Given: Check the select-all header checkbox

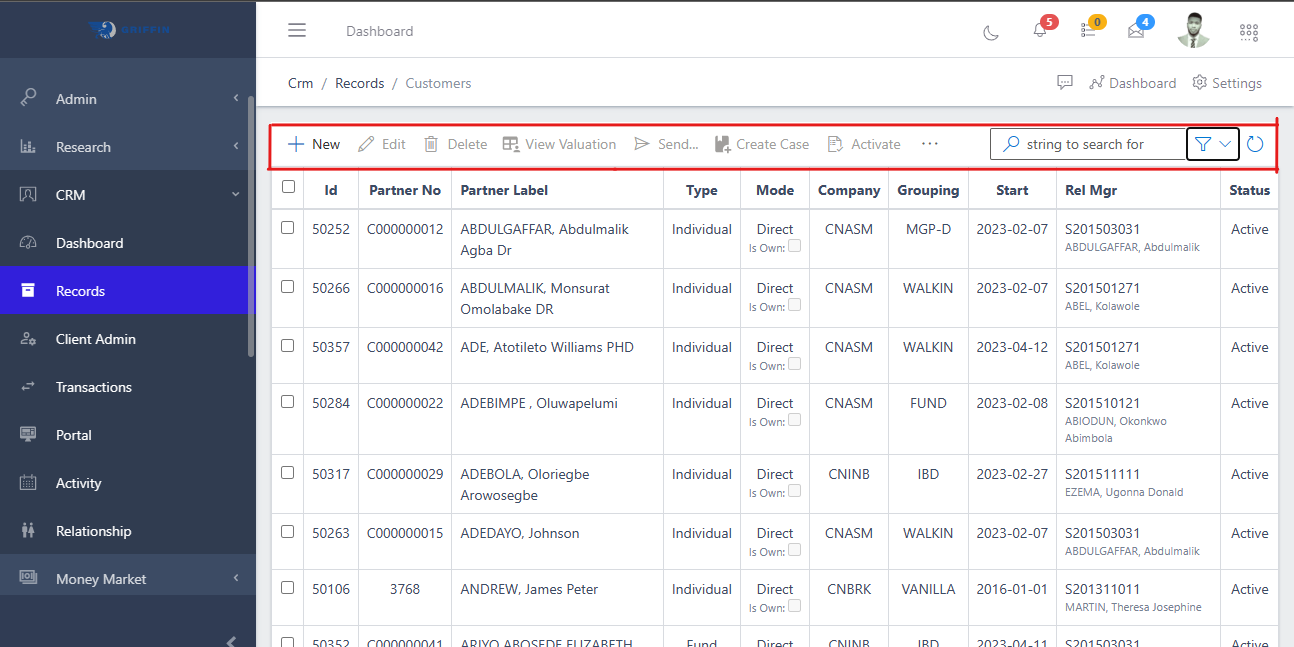Looking at the screenshot, I should pyautogui.click(x=289, y=187).
